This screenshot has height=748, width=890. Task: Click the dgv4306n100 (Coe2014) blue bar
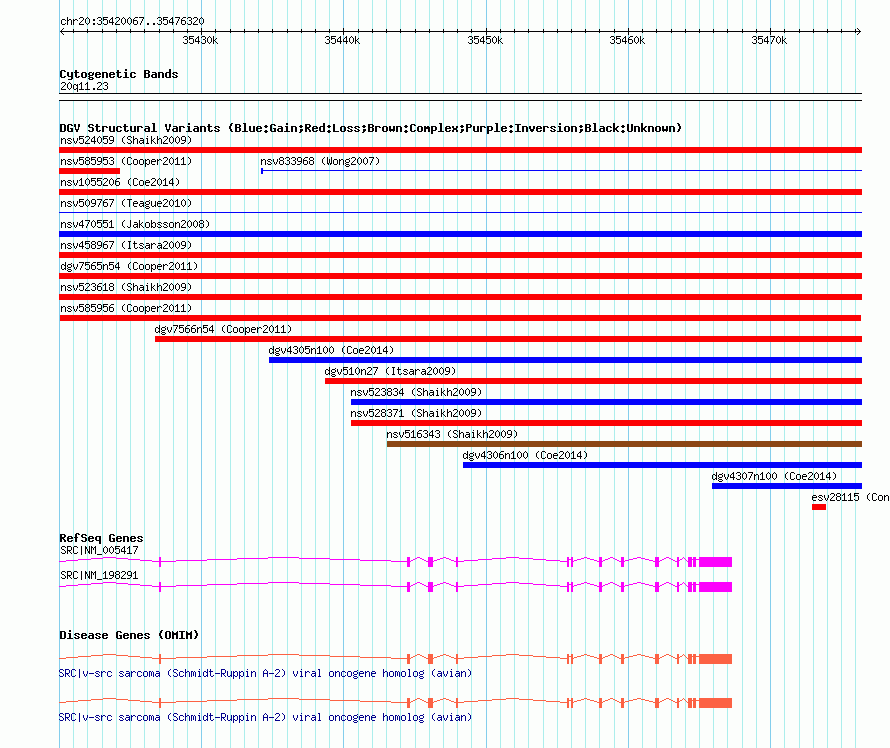(x=662, y=465)
